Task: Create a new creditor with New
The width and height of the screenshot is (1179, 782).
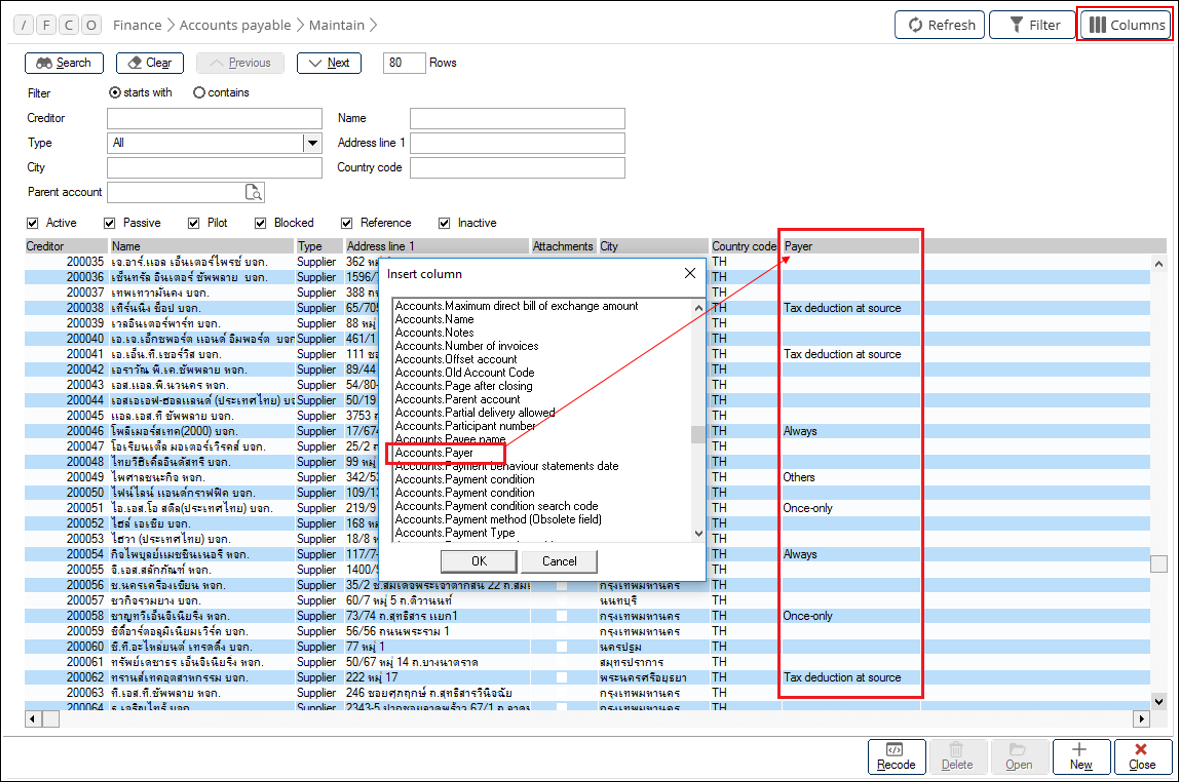Action: (1080, 756)
